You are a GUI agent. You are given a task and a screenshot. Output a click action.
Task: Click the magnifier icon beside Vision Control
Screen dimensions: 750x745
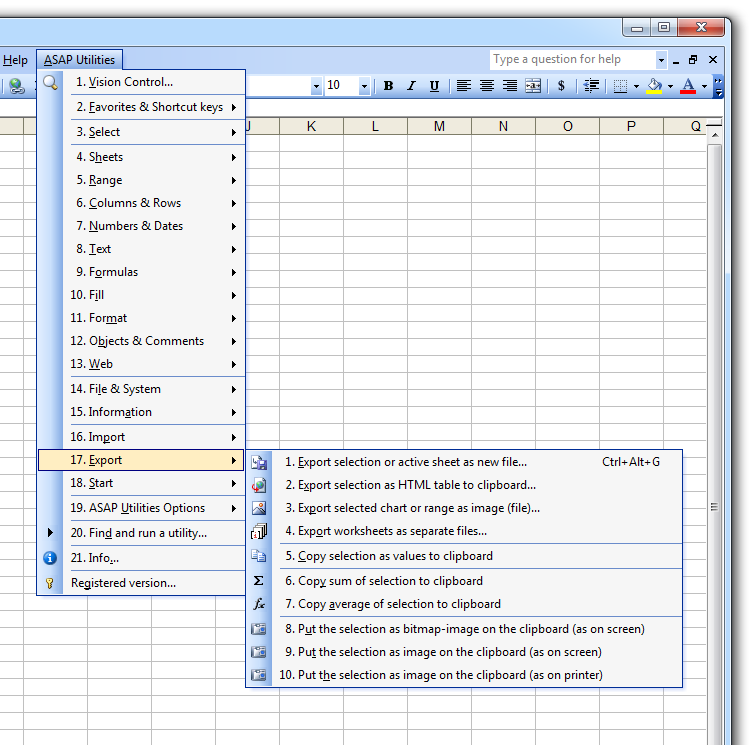(50, 82)
